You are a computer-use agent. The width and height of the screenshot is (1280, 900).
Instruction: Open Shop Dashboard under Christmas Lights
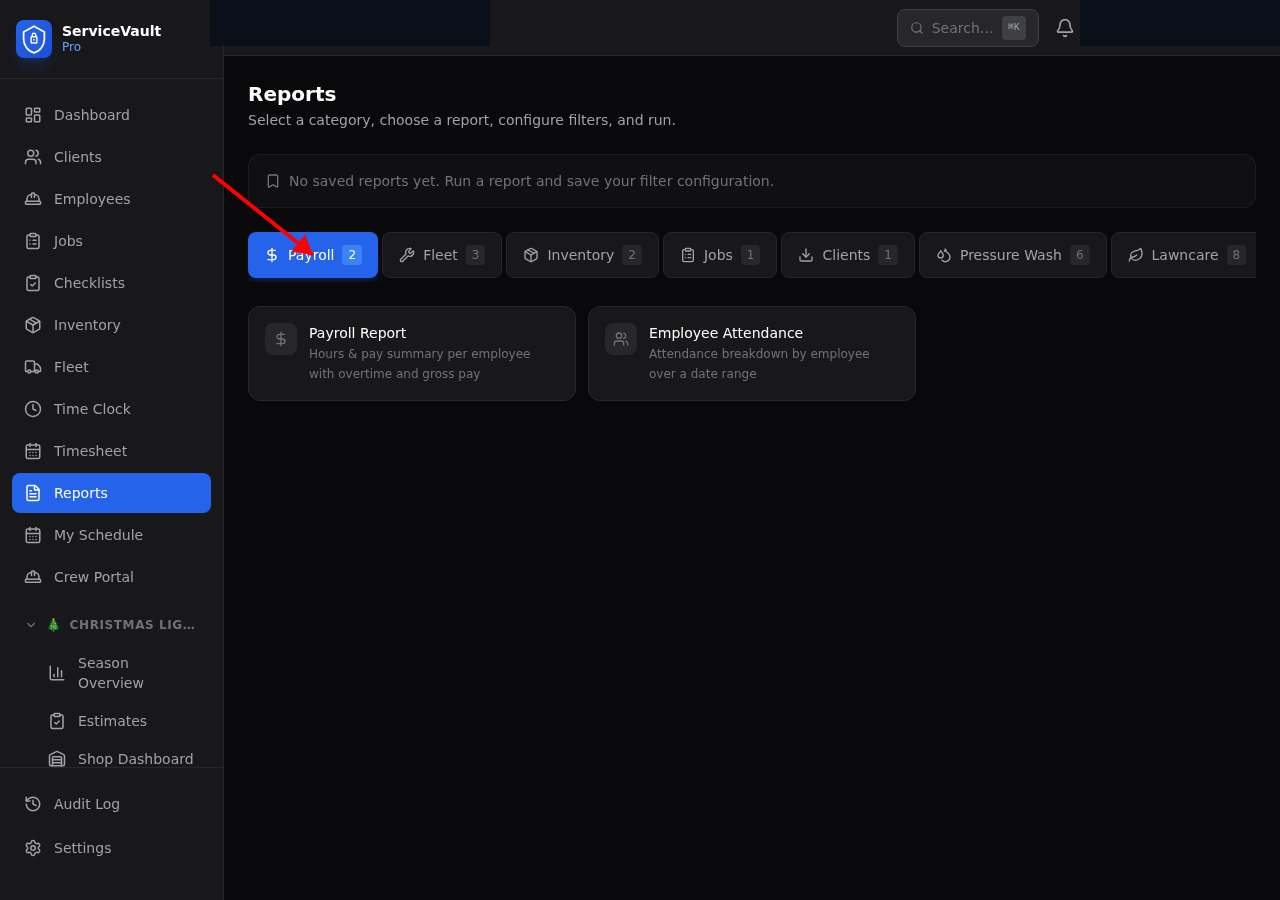pyautogui.click(x=135, y=759)
